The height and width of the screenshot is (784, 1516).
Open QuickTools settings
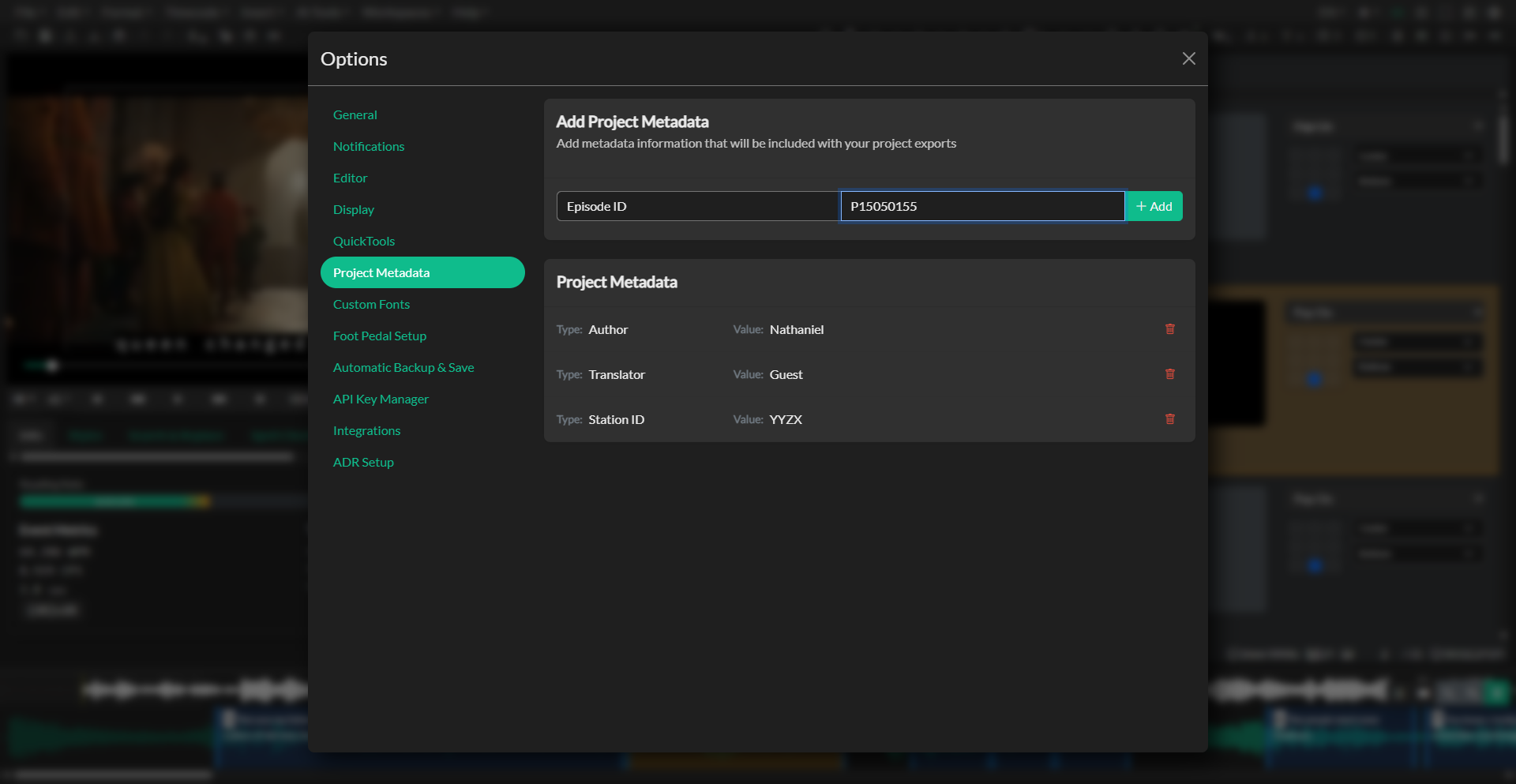[364, 242]
